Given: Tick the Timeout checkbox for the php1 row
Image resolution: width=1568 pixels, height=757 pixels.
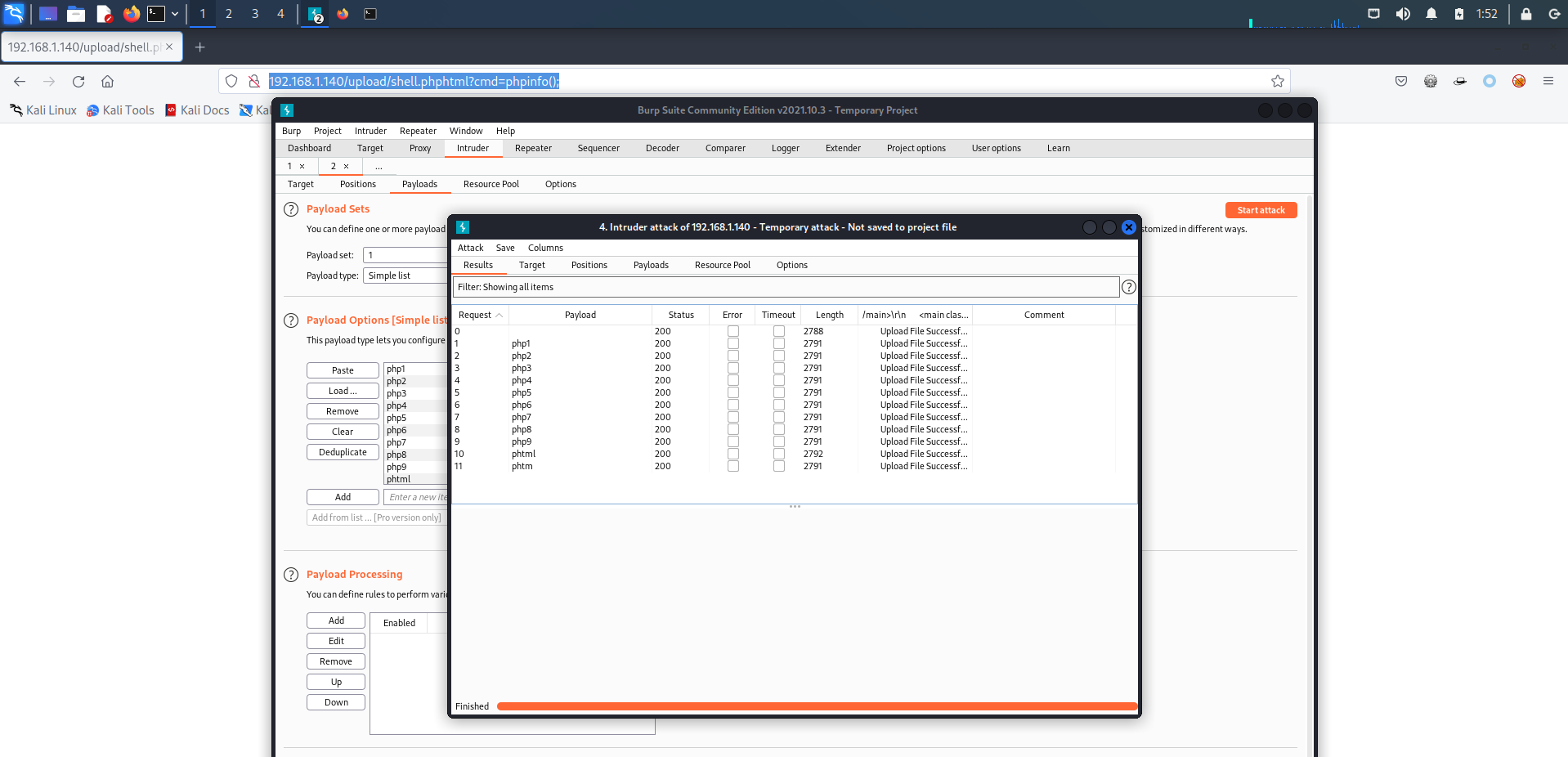Looking at the screenshot, I should click(x=779, y=343).
